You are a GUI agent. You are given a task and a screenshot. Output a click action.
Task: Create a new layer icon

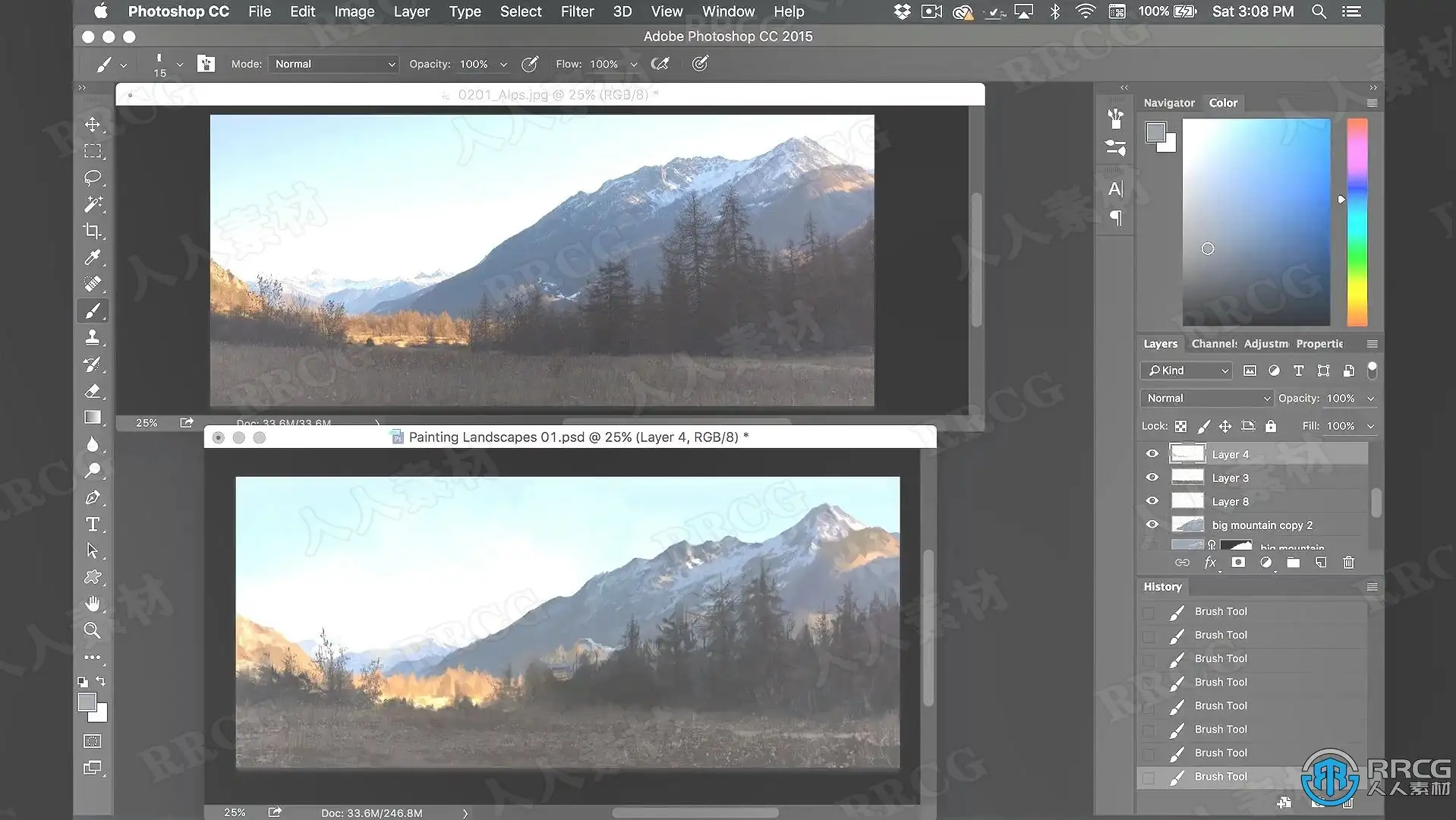1321,563
